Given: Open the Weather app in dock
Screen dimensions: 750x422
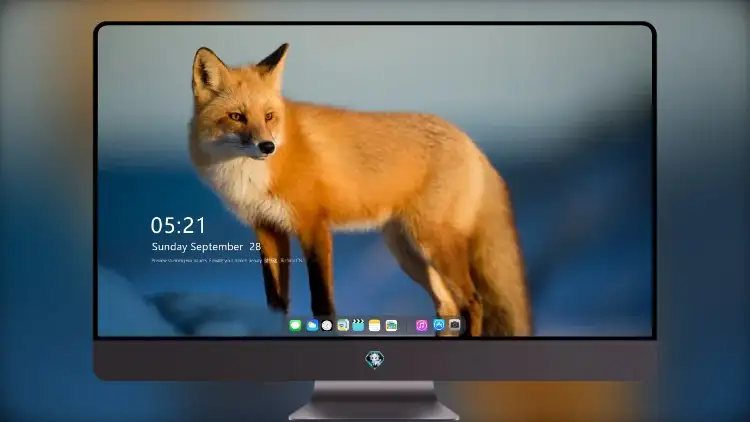Looking at the screenshot, I should click(312, 325).
